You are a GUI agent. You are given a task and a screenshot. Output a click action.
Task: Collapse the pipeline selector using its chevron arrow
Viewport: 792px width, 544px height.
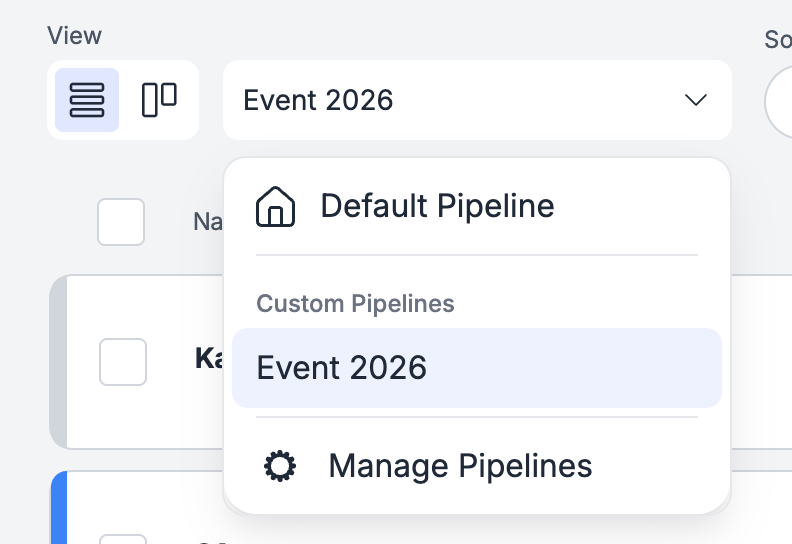(x=696, y=100)
